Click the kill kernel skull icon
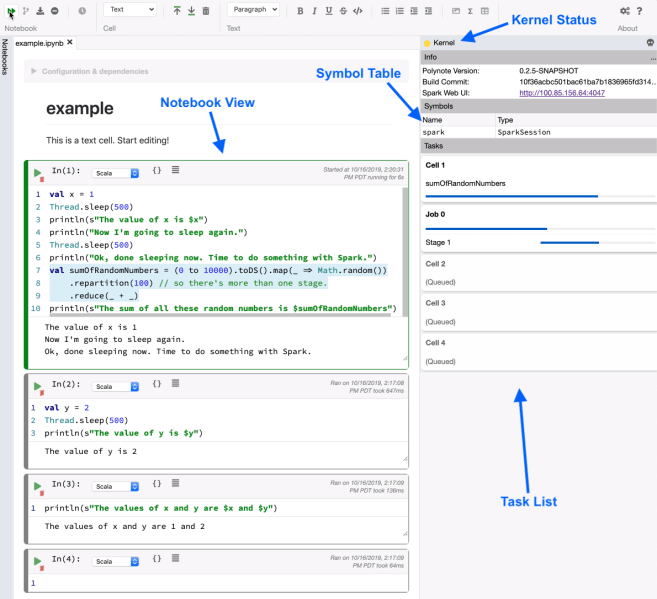The image size is (657, 599). 650,42
